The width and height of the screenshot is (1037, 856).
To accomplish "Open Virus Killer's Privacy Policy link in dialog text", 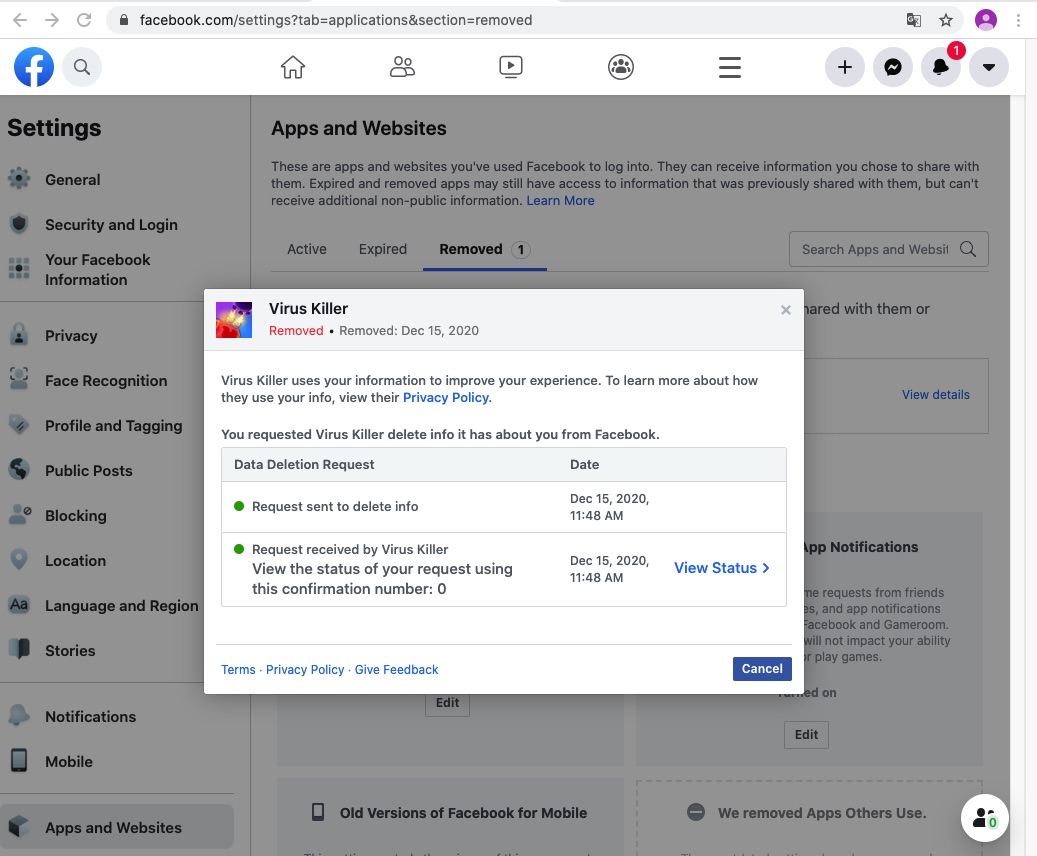I will pos(446,398).
